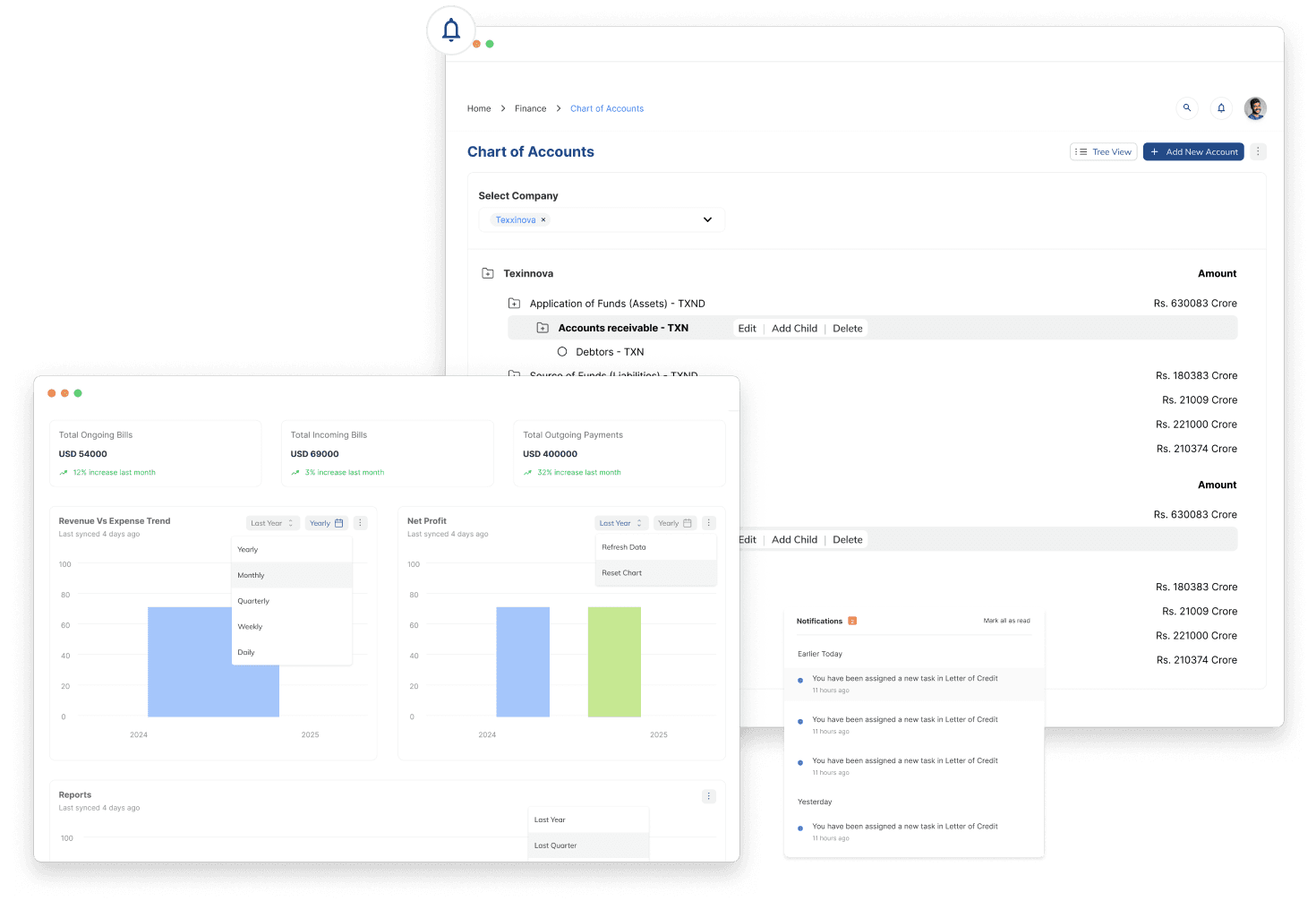Select the Debtors - TXN radio circle

(562, 352)
